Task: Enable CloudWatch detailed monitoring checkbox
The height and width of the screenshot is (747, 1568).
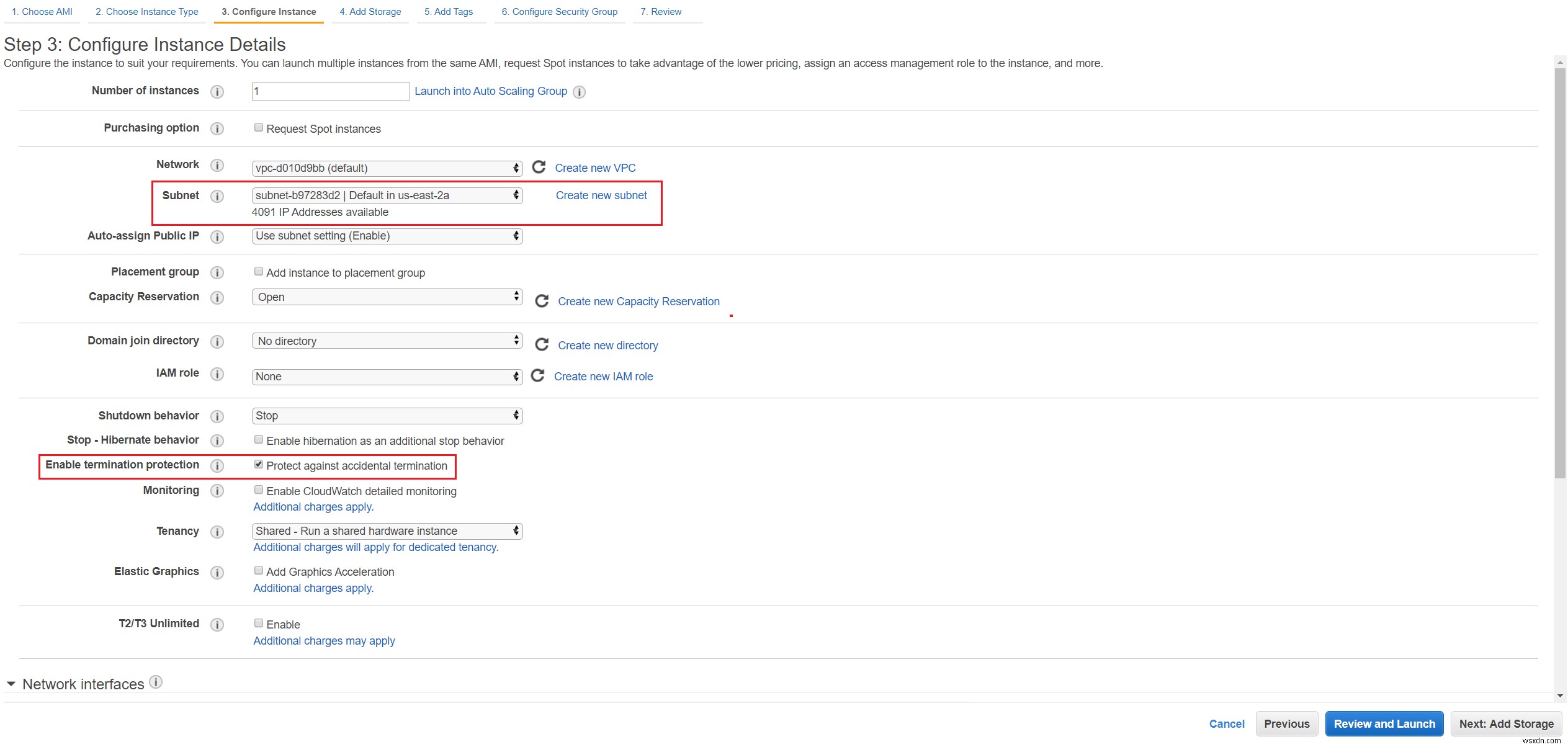Action: pos(257,490)
